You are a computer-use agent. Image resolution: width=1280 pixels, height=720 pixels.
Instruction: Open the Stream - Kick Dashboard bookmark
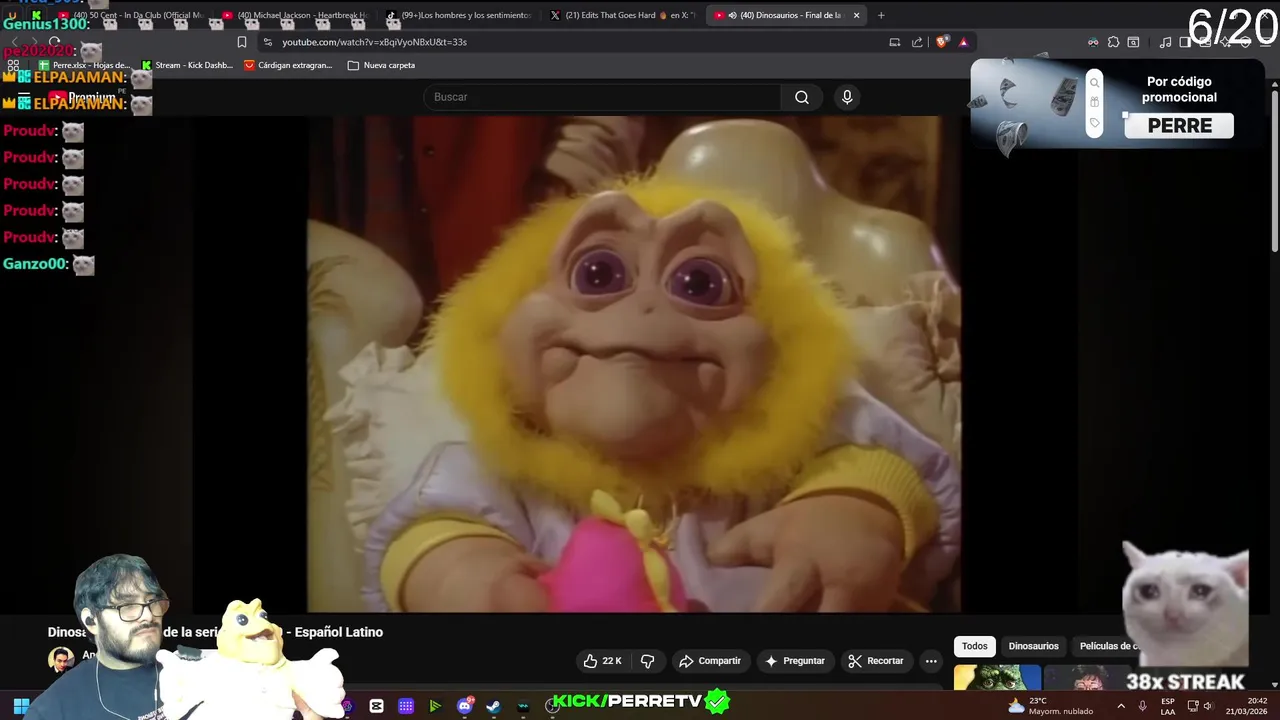tap(187, 65)
